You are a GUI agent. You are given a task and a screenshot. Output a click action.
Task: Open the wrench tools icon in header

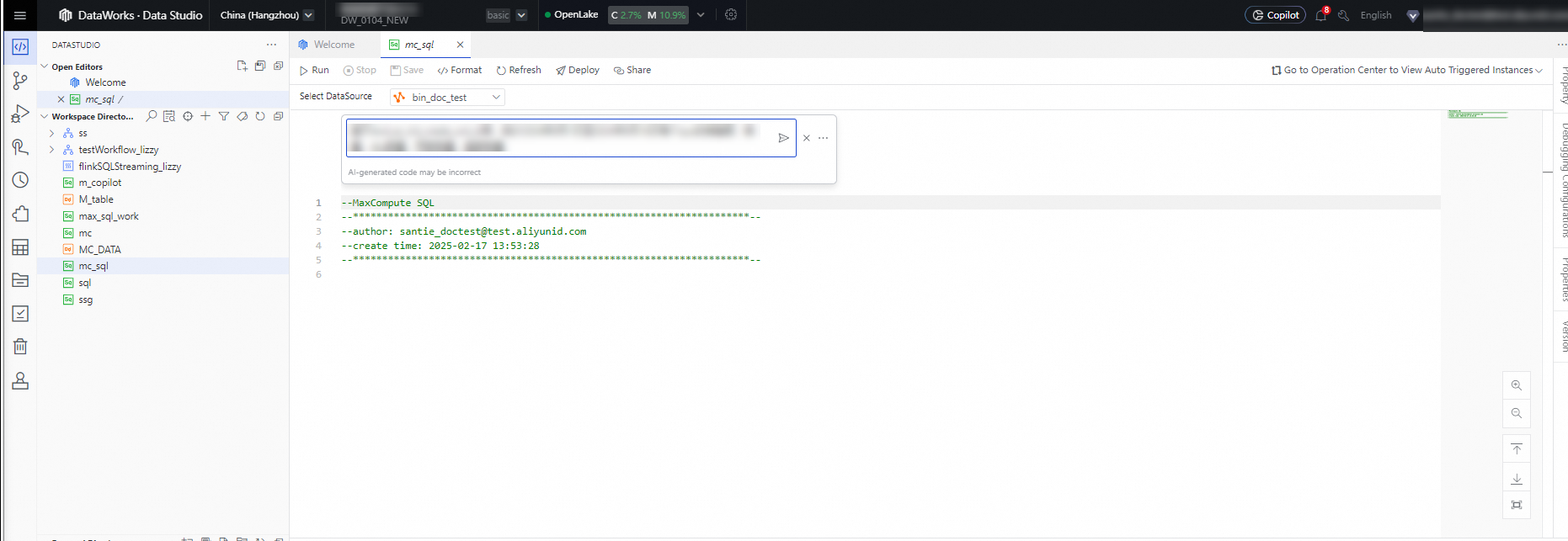1343,15
